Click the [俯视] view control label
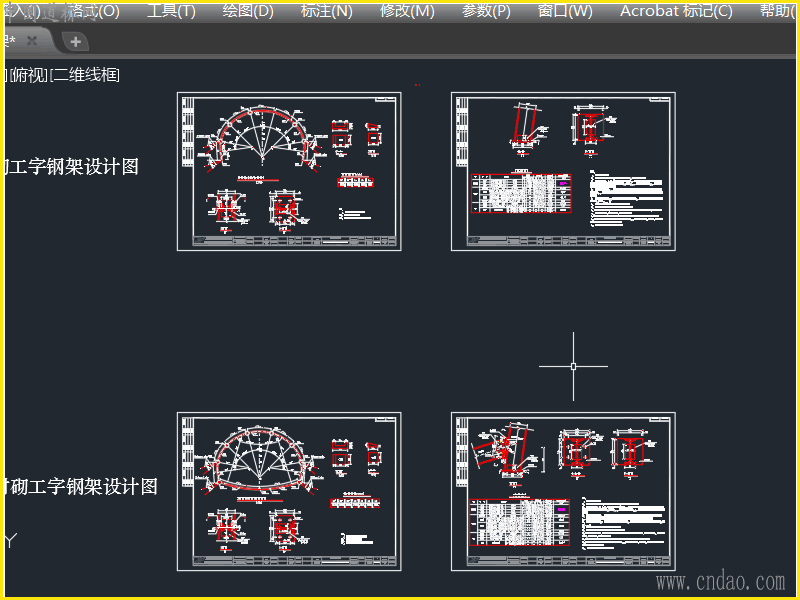The height and width of the screenshot is (600, 800). coord(29,76)
